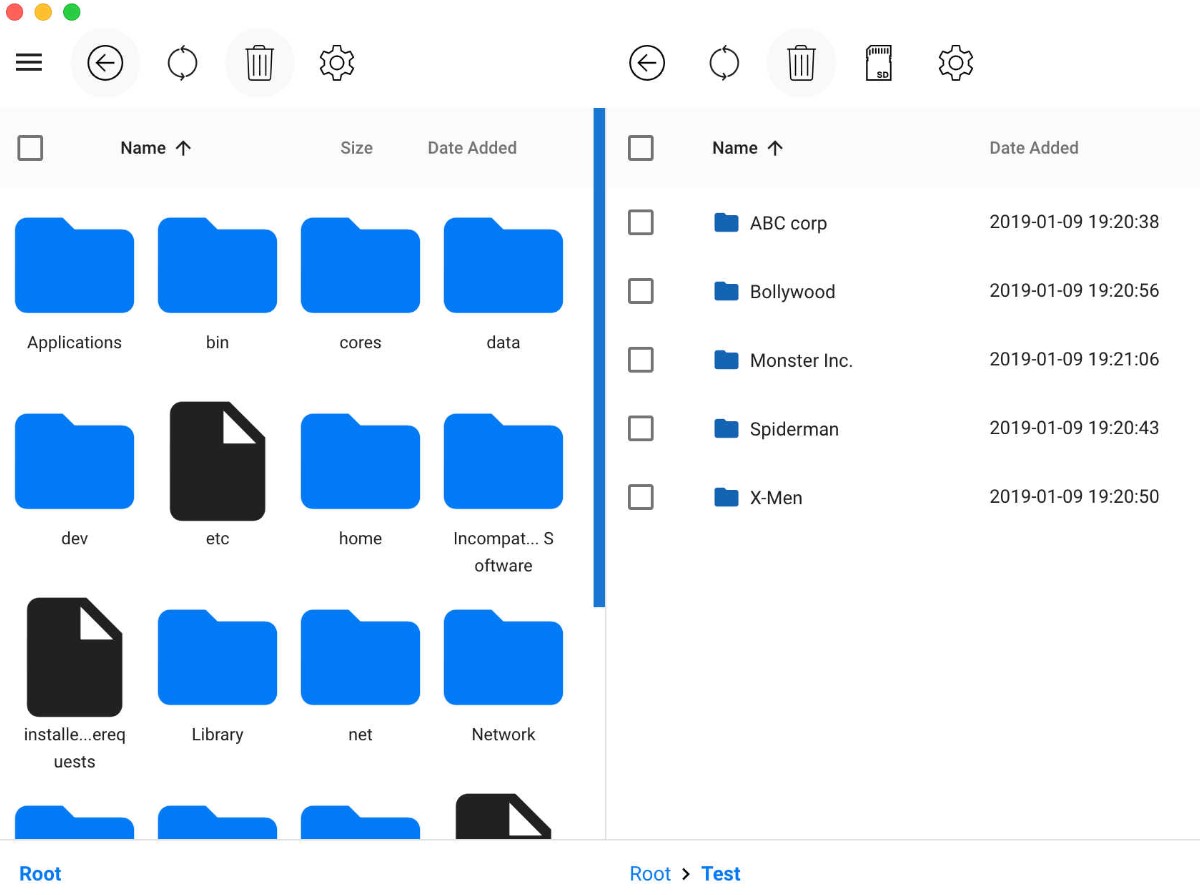Refresh the left pane contents
This screenshot has width=1200, height=895.
[x=182, y=62]
